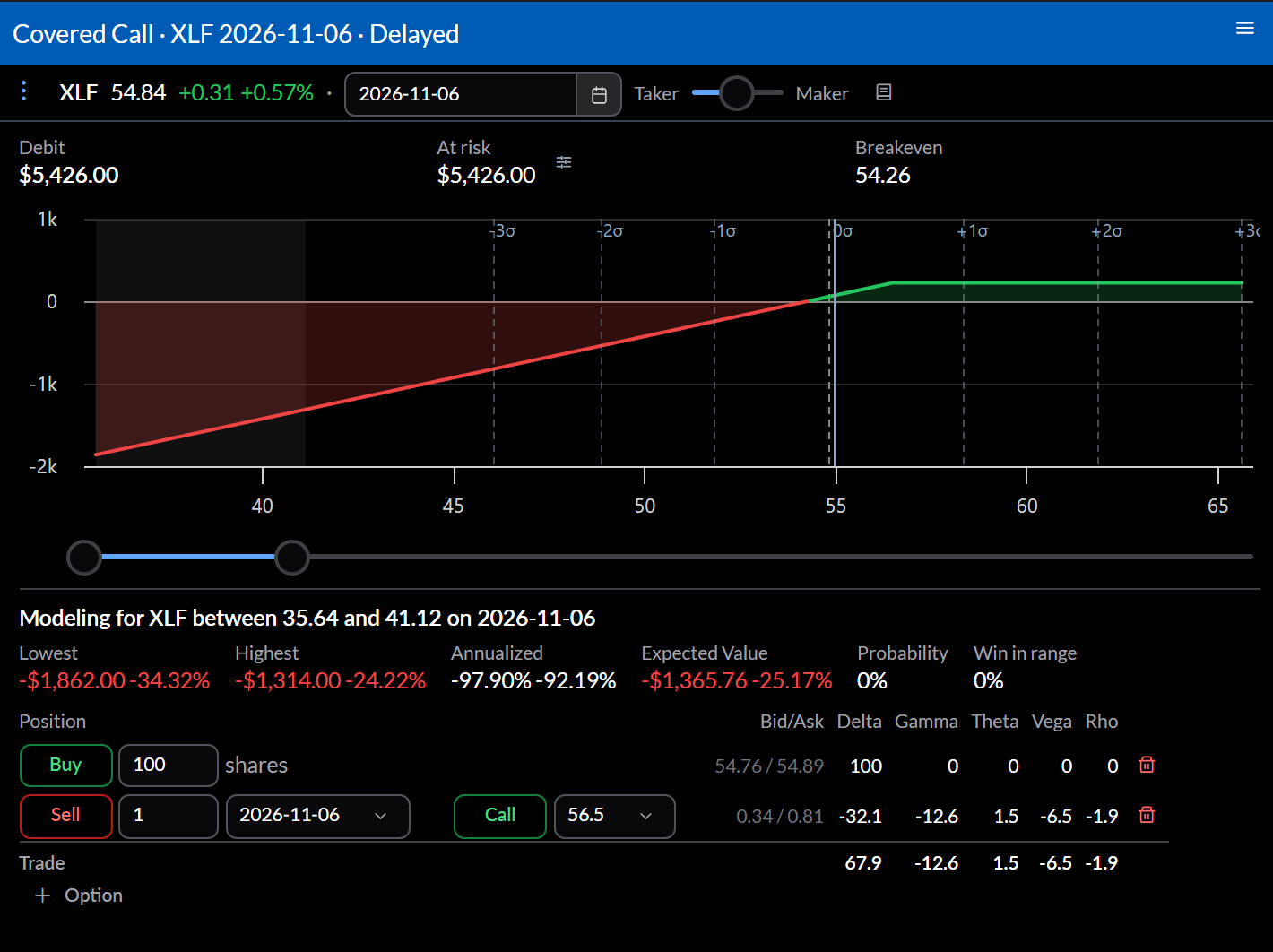Move the right range slider handle at 41.12
The height and width of the screenshot is (952, 1273).
point(291,557)
